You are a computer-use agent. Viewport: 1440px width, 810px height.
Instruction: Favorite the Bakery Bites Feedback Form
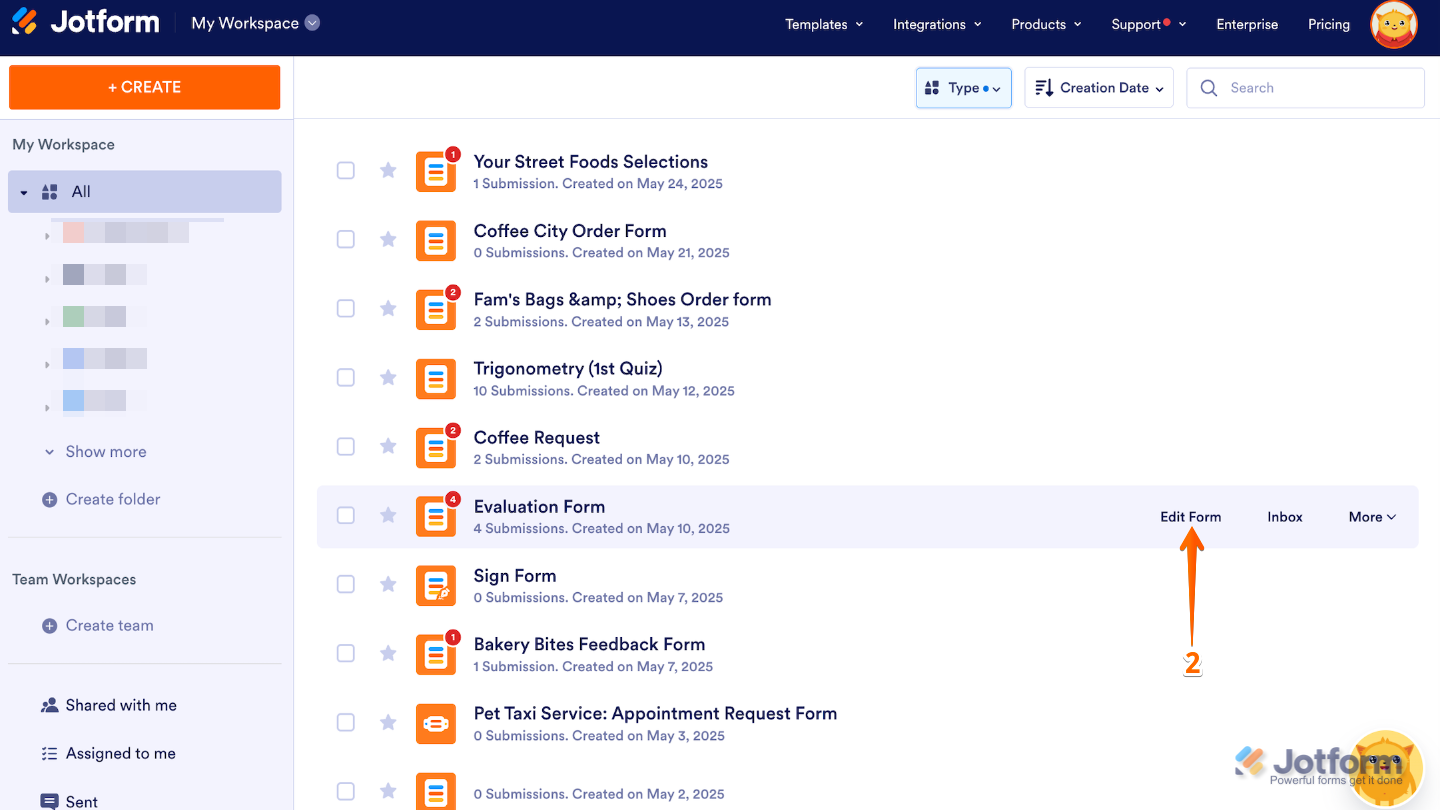(x=388, y=653)
